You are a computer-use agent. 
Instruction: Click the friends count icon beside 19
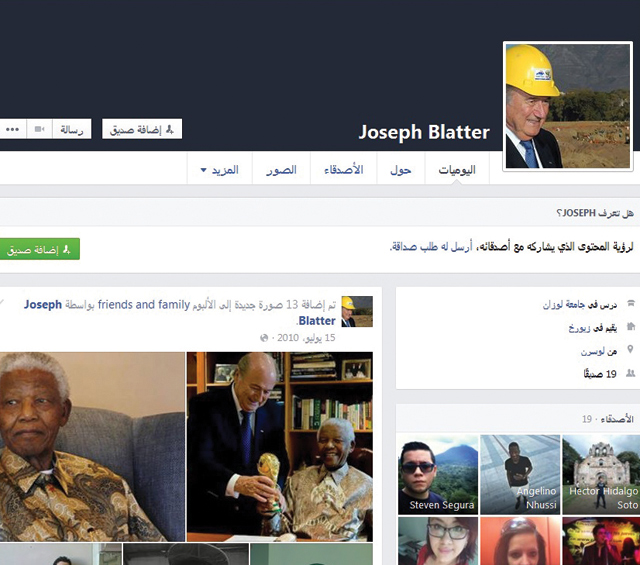coord(630,373)
